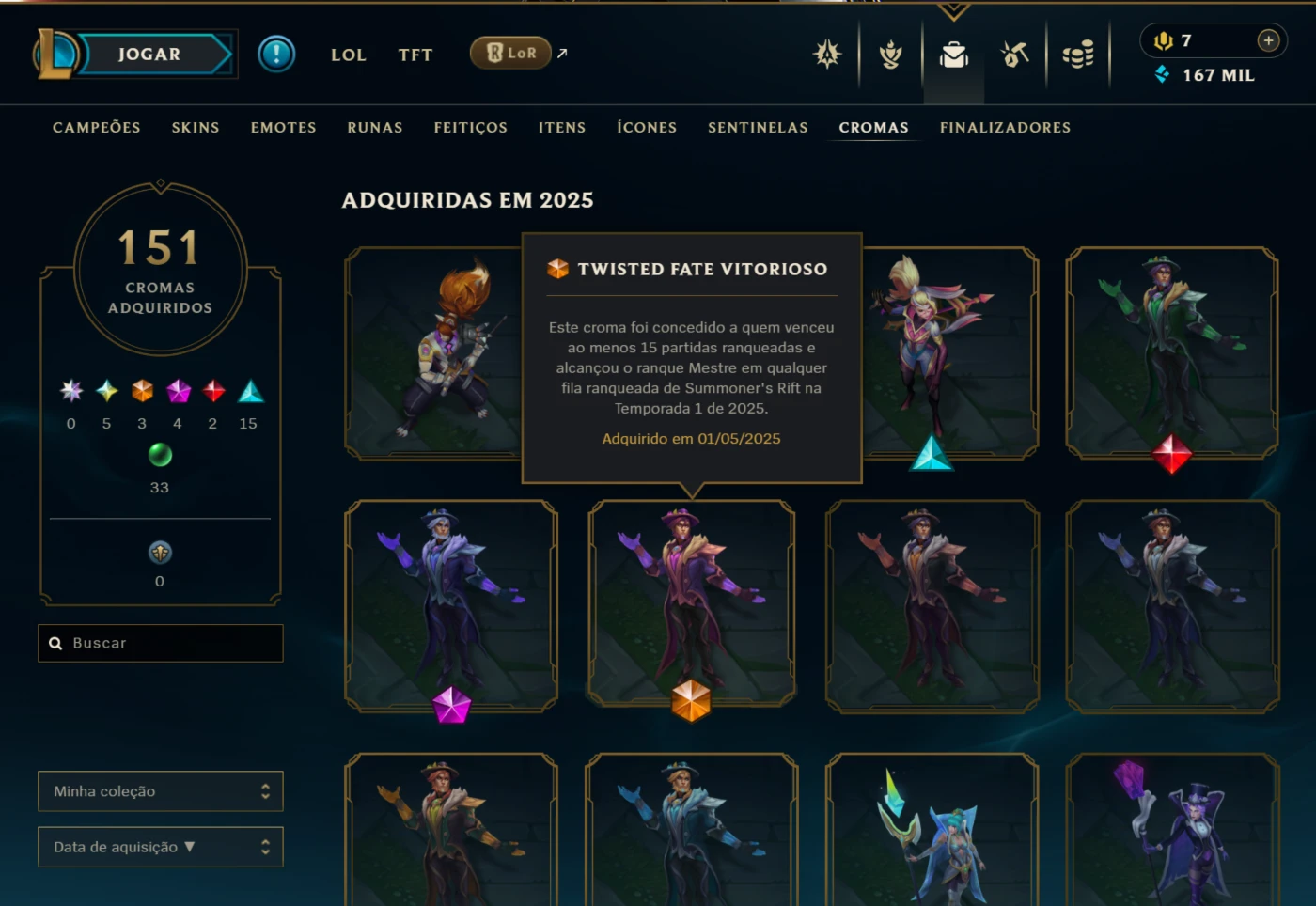This screenshot has width=1316, height=906.
Task: Select the pink gem Twisted Fate chroma
Action: pos(451,606)
